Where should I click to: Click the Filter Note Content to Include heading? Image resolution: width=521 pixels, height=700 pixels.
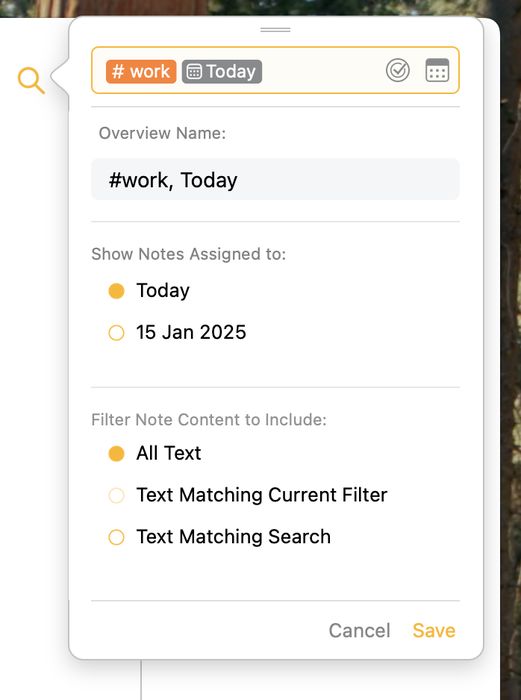[x=209, y=420]
